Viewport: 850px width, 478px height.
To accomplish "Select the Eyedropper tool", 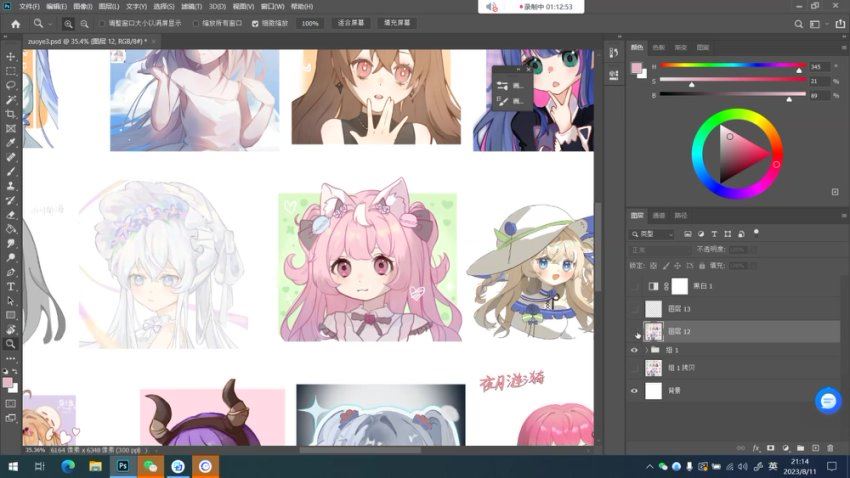I will click(x=10, y=143).
